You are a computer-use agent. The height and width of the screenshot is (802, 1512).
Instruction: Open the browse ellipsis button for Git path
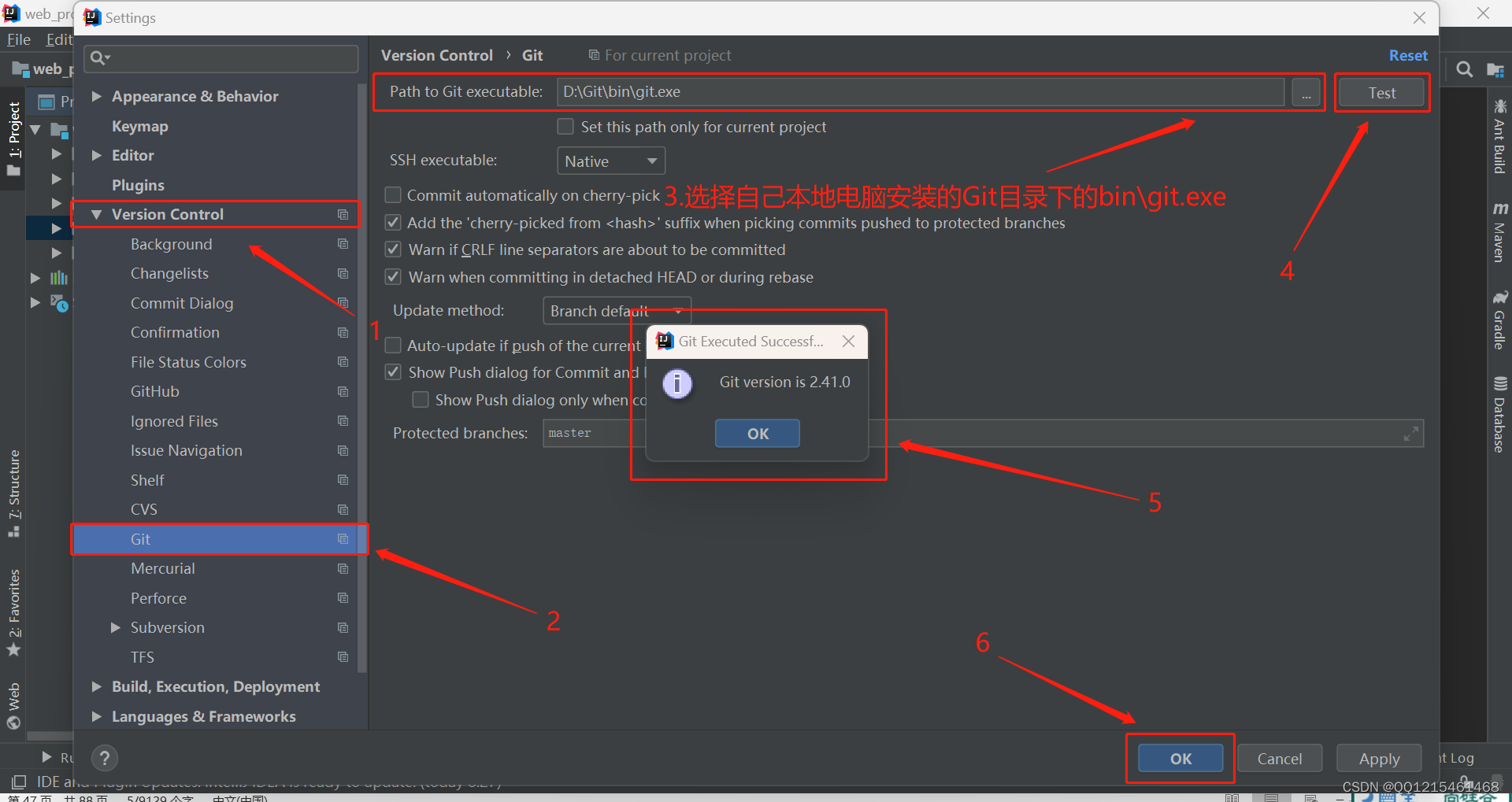pos(1306,93)
